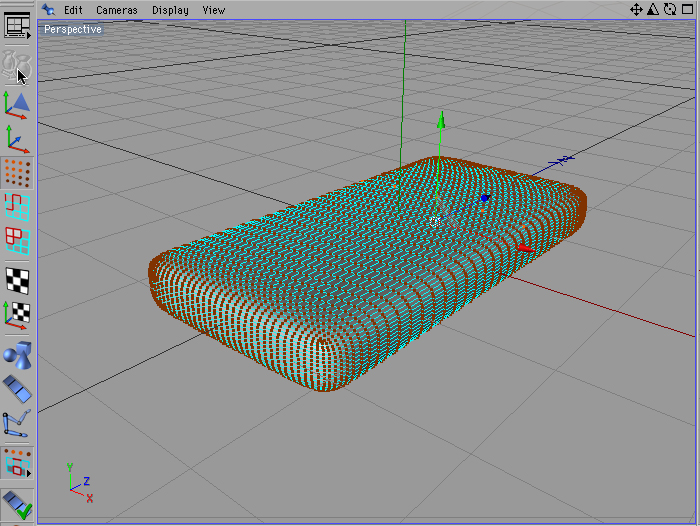Open the selection mode combo icon

(x=17, y=463)
